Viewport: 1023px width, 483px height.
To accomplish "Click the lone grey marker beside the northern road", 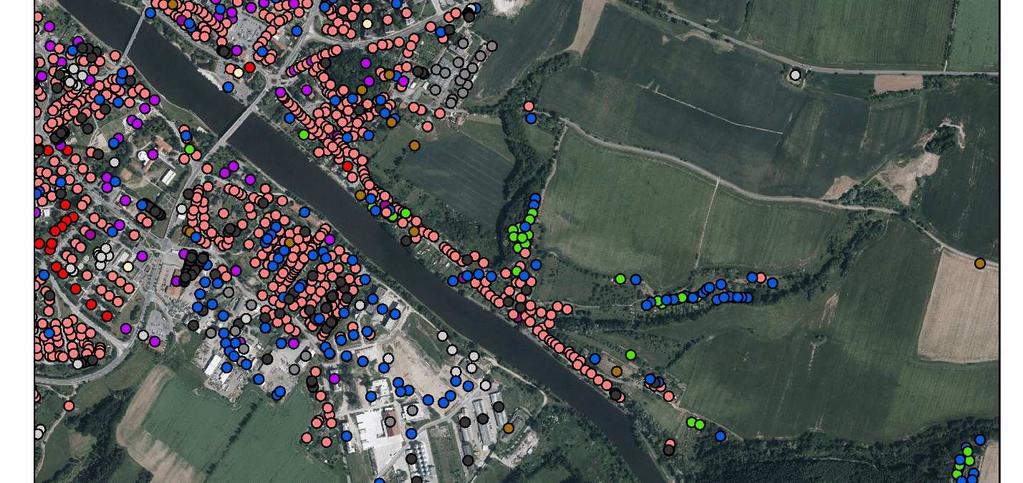I will (795, 75).
